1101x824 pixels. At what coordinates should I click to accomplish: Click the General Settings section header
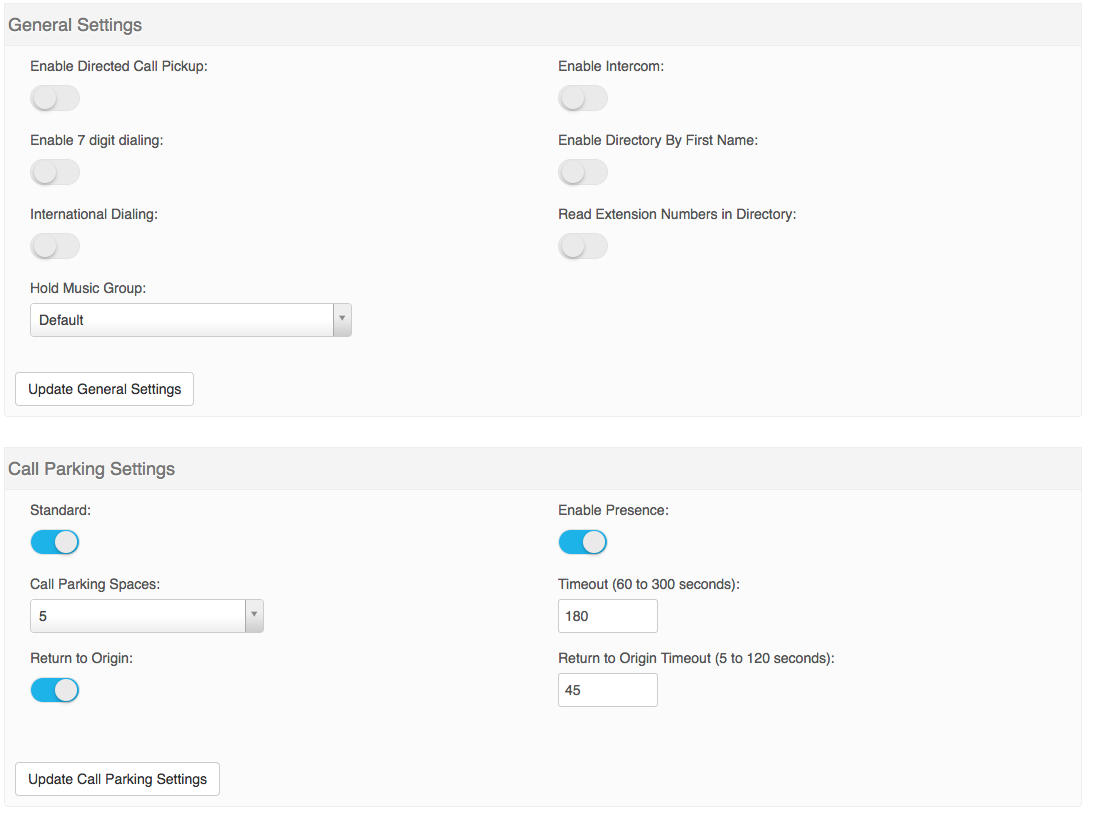click(75, 24)
